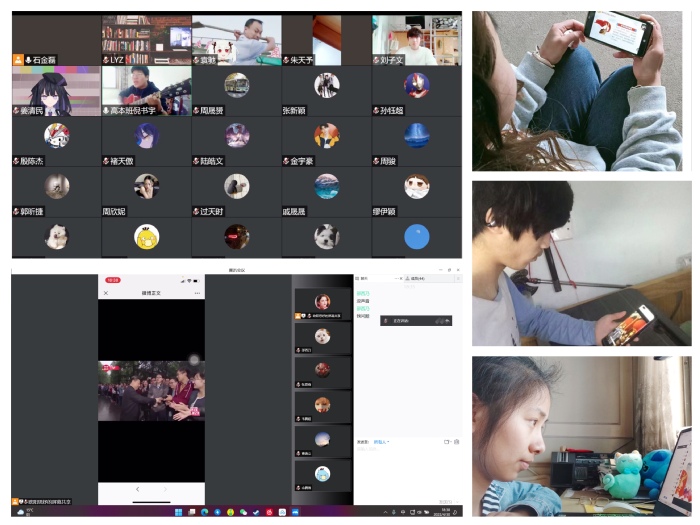Click the floating round button on the video
This screenshot has width=700, height=525.
(x=194, y=359)
